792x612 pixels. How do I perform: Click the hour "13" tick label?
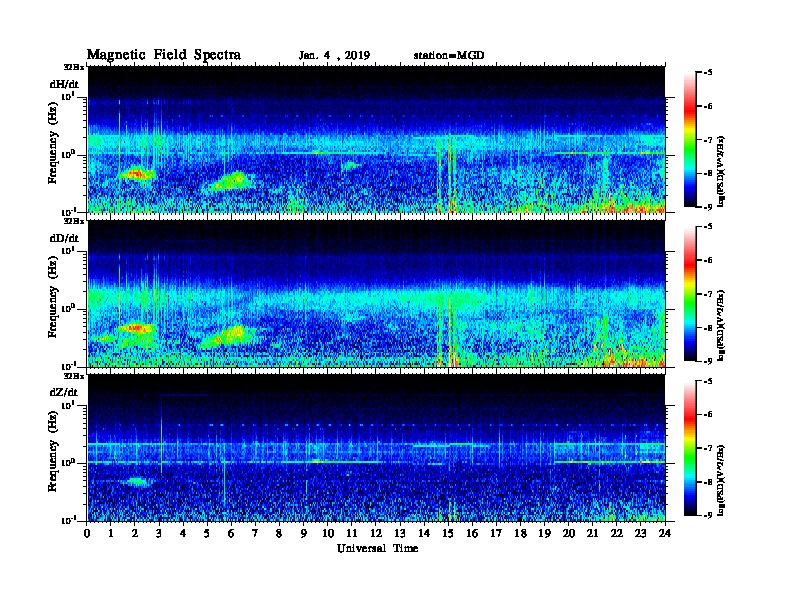point(400,533)
